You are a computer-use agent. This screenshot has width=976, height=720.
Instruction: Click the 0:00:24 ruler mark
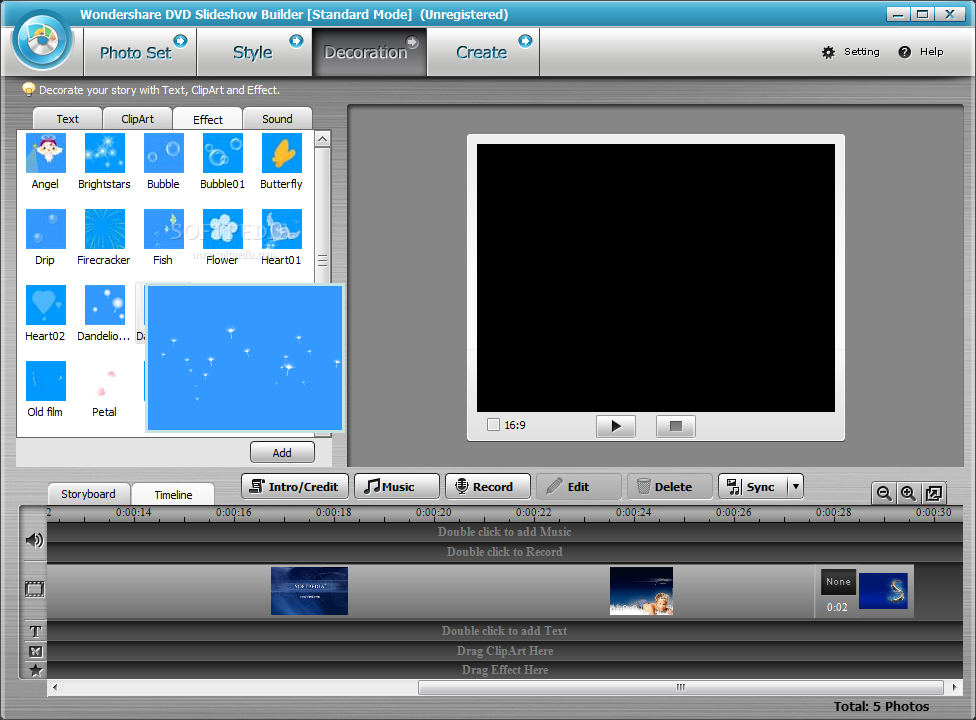tap(634, 513)
